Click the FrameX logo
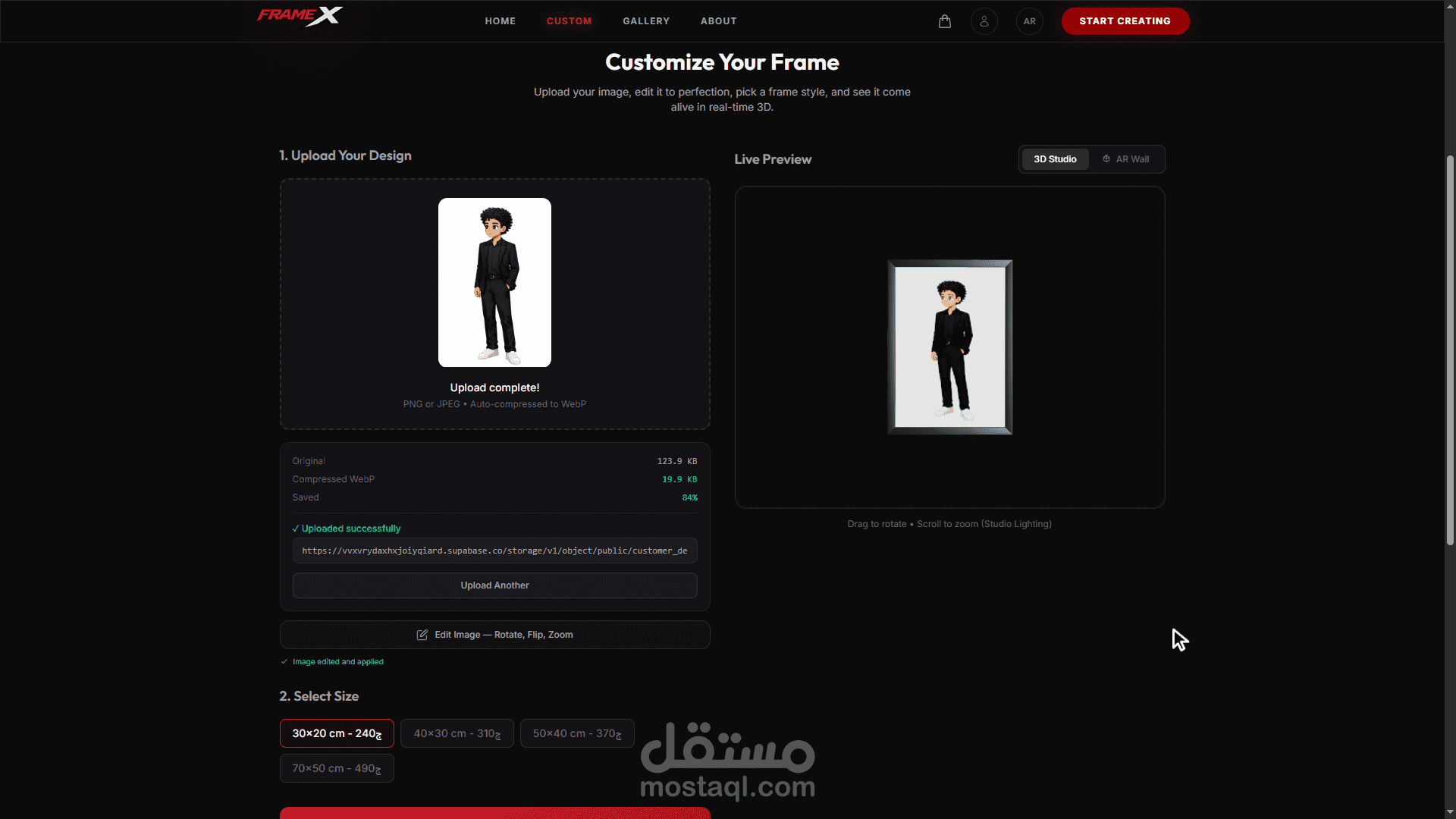 coord(300,16)
